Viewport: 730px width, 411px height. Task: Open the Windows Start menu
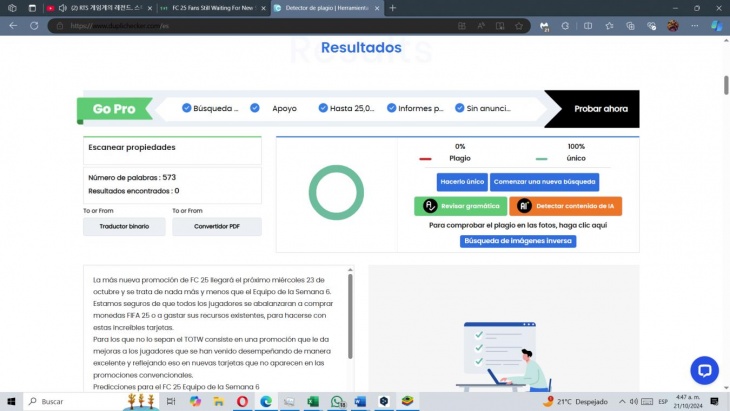click(x=11, y=401)
